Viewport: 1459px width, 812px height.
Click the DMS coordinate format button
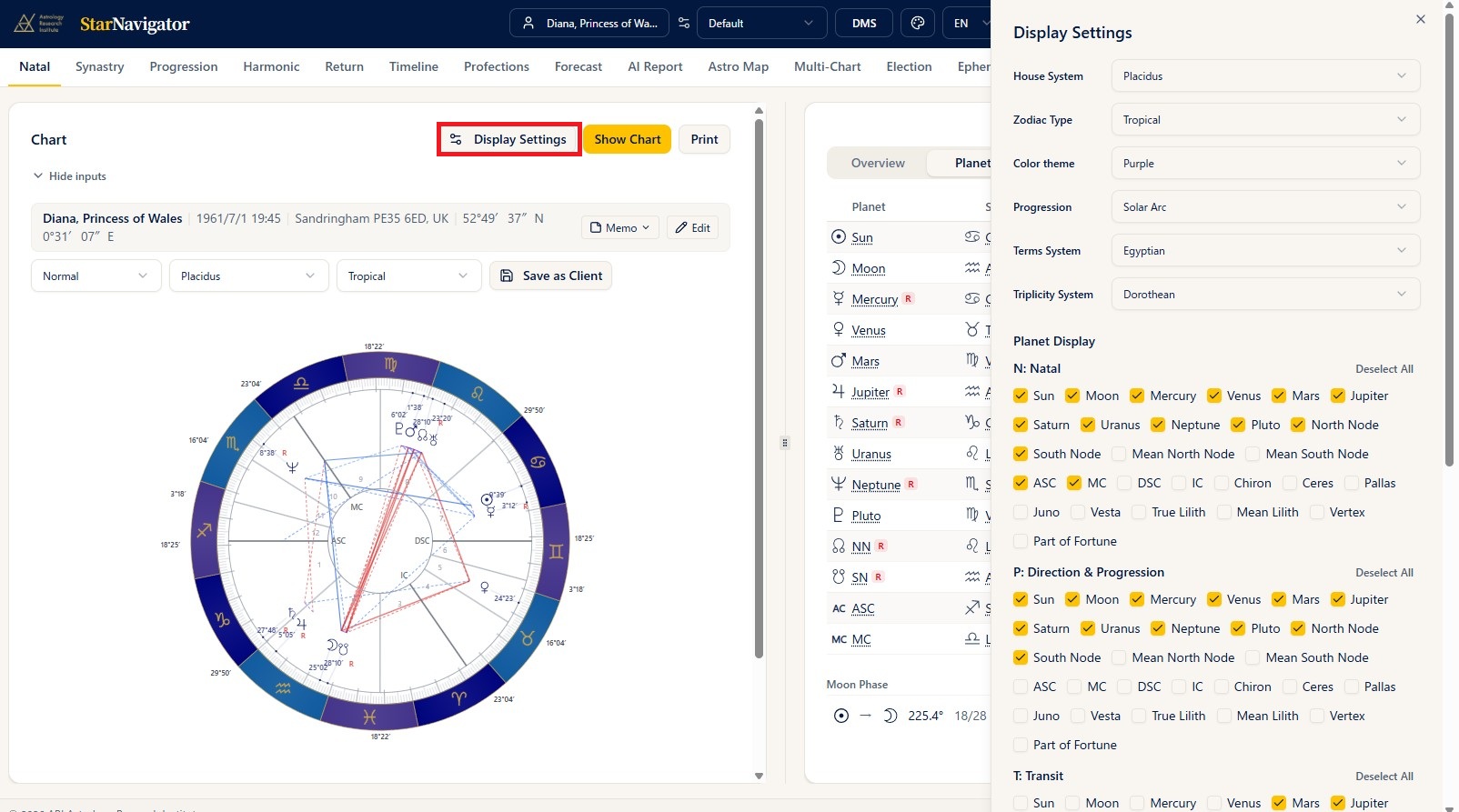864,24
